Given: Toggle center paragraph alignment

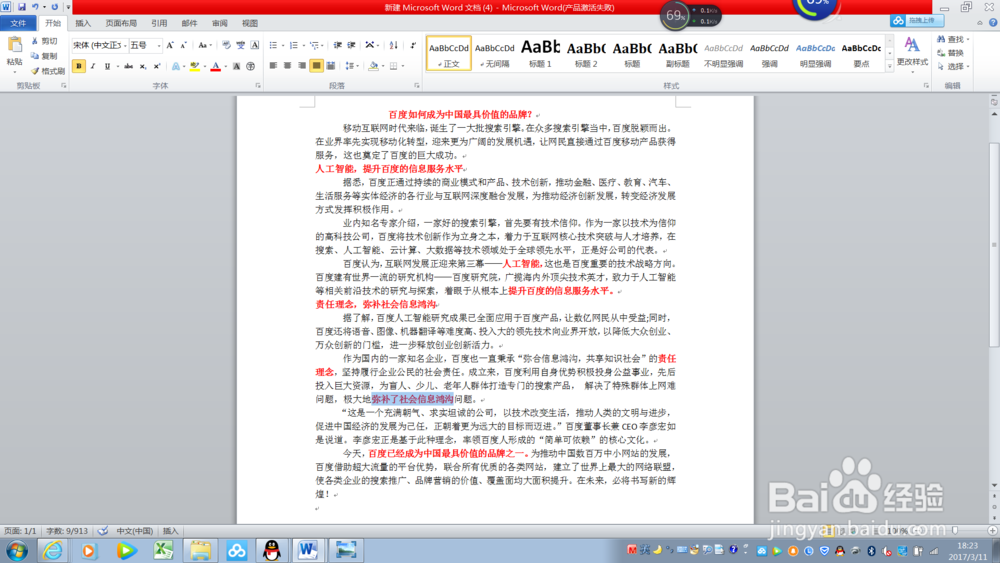Looking at the screenshot, I should (x=288, y=66).
